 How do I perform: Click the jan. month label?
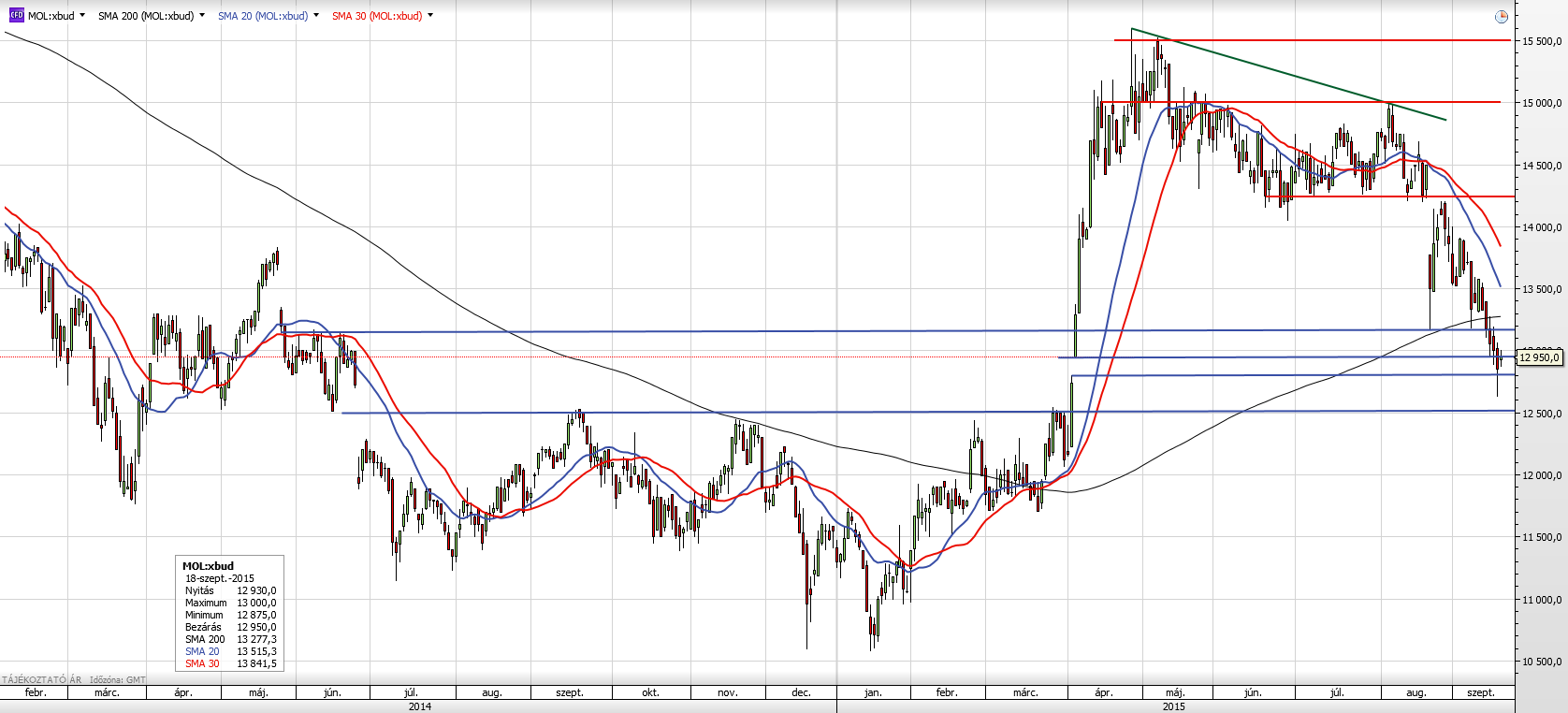click(873, 692)
